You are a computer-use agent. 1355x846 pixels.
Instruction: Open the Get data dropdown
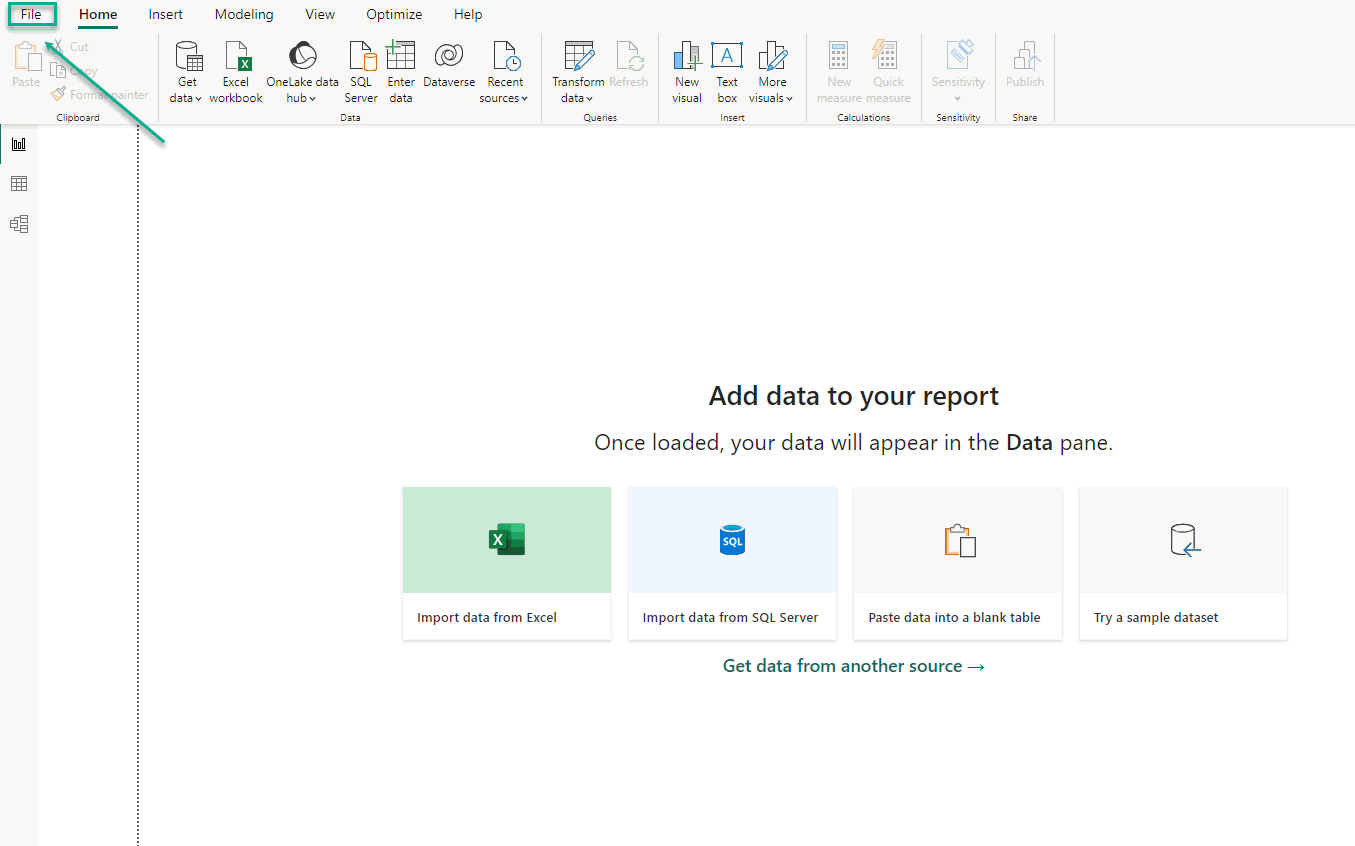click(186, 70)
